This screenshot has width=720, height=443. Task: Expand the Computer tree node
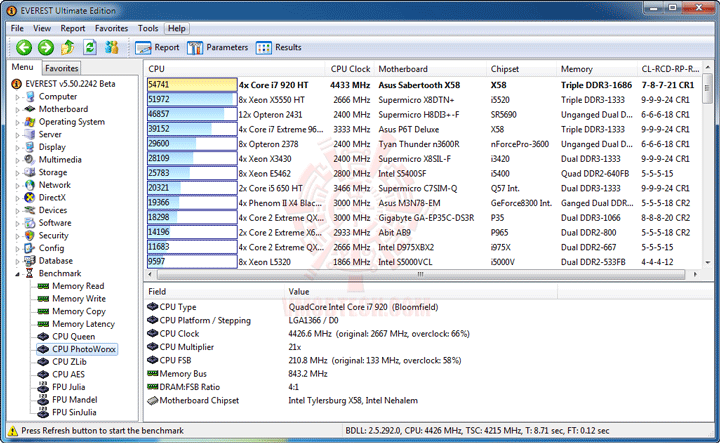pyautogui.click(x=17, y=97)
